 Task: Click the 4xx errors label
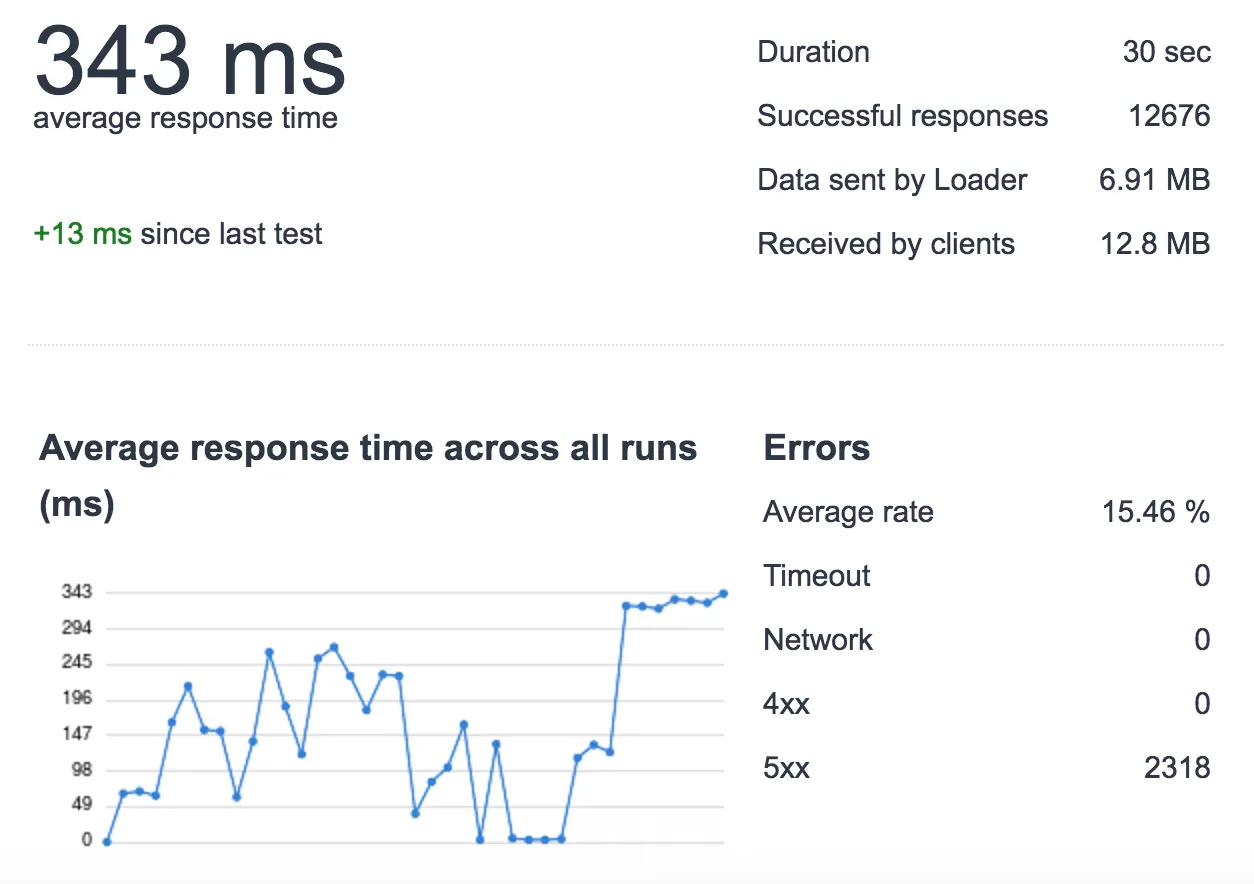(786, 704)
